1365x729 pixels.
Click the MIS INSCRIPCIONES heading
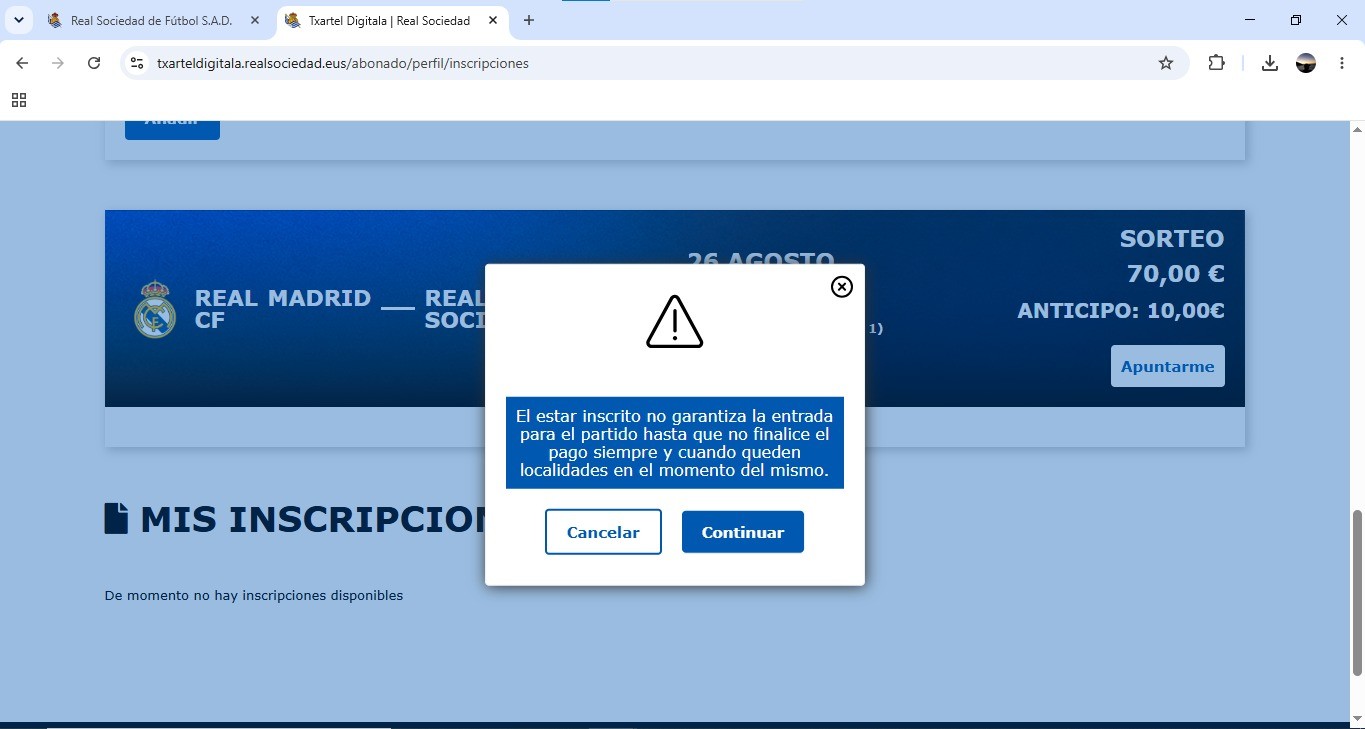[312, 519]
